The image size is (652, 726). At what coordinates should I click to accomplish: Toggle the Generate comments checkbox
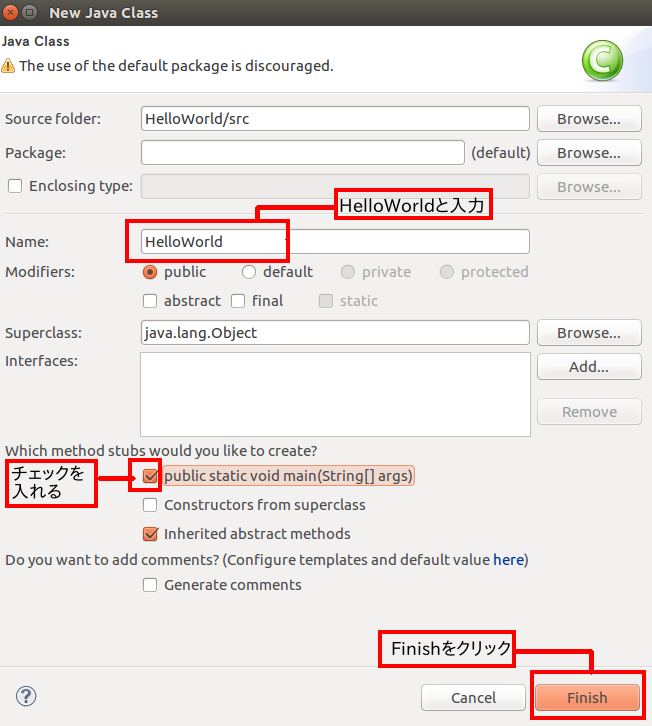(x=150, y=585)
